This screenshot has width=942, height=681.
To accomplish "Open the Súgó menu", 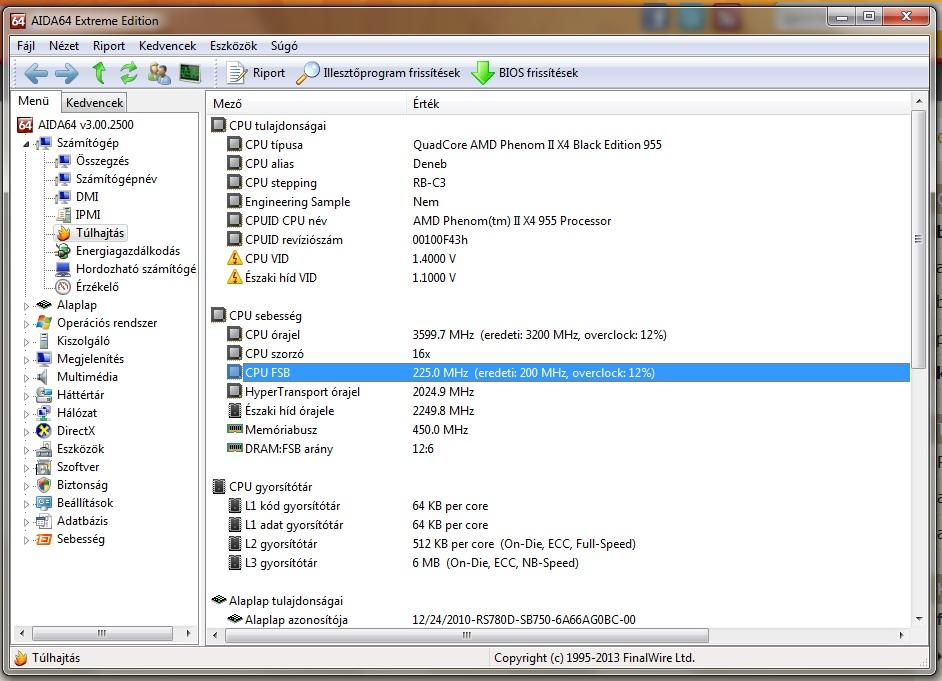I will click(x=284, y=46).
